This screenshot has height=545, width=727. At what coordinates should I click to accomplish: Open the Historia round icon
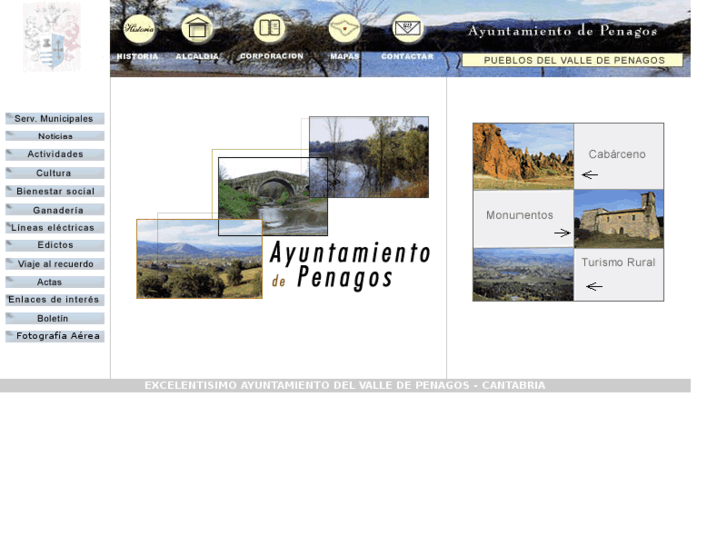(x=139, y=28)
